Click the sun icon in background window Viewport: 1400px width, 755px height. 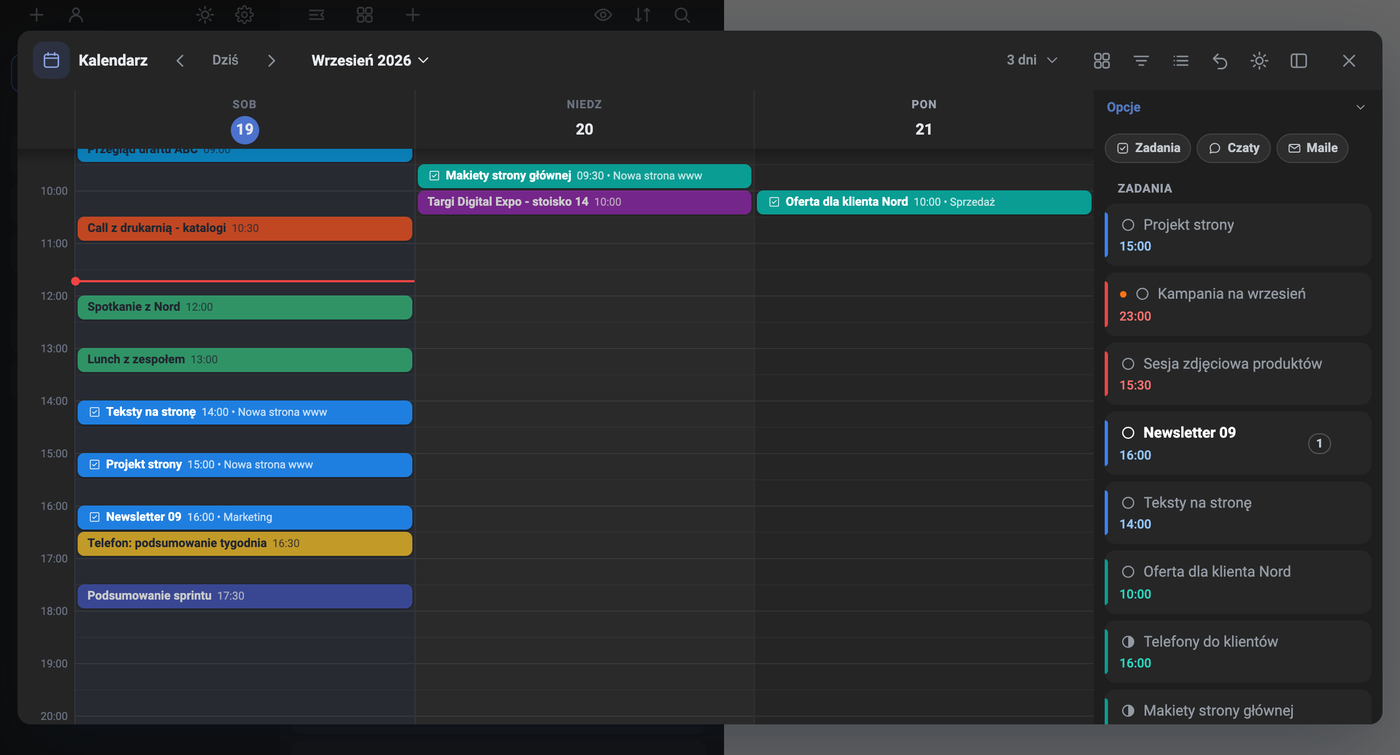tap(205, 15)
